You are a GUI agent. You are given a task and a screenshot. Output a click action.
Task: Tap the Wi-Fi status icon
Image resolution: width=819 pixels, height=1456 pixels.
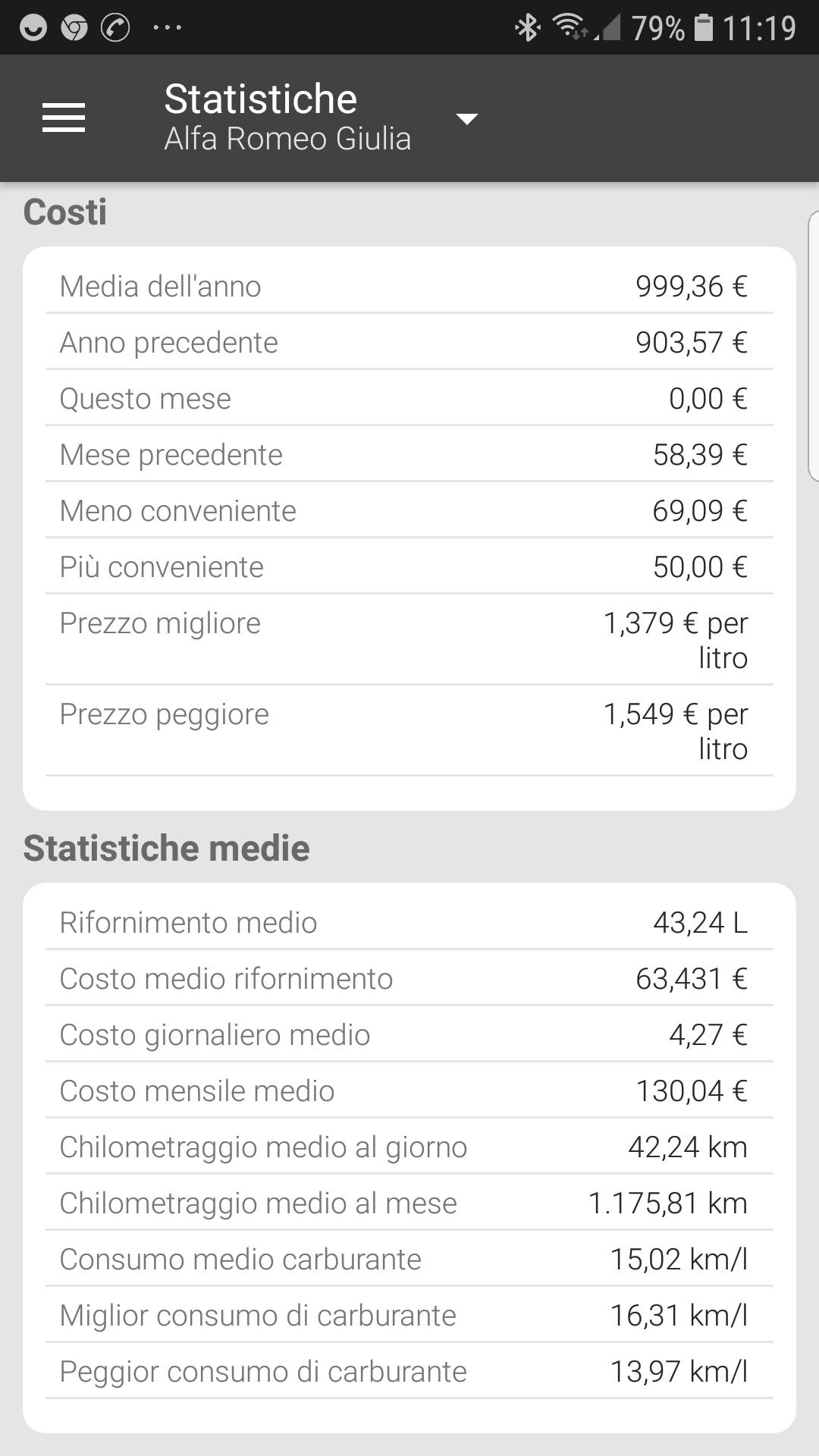[x=571, y=27]
